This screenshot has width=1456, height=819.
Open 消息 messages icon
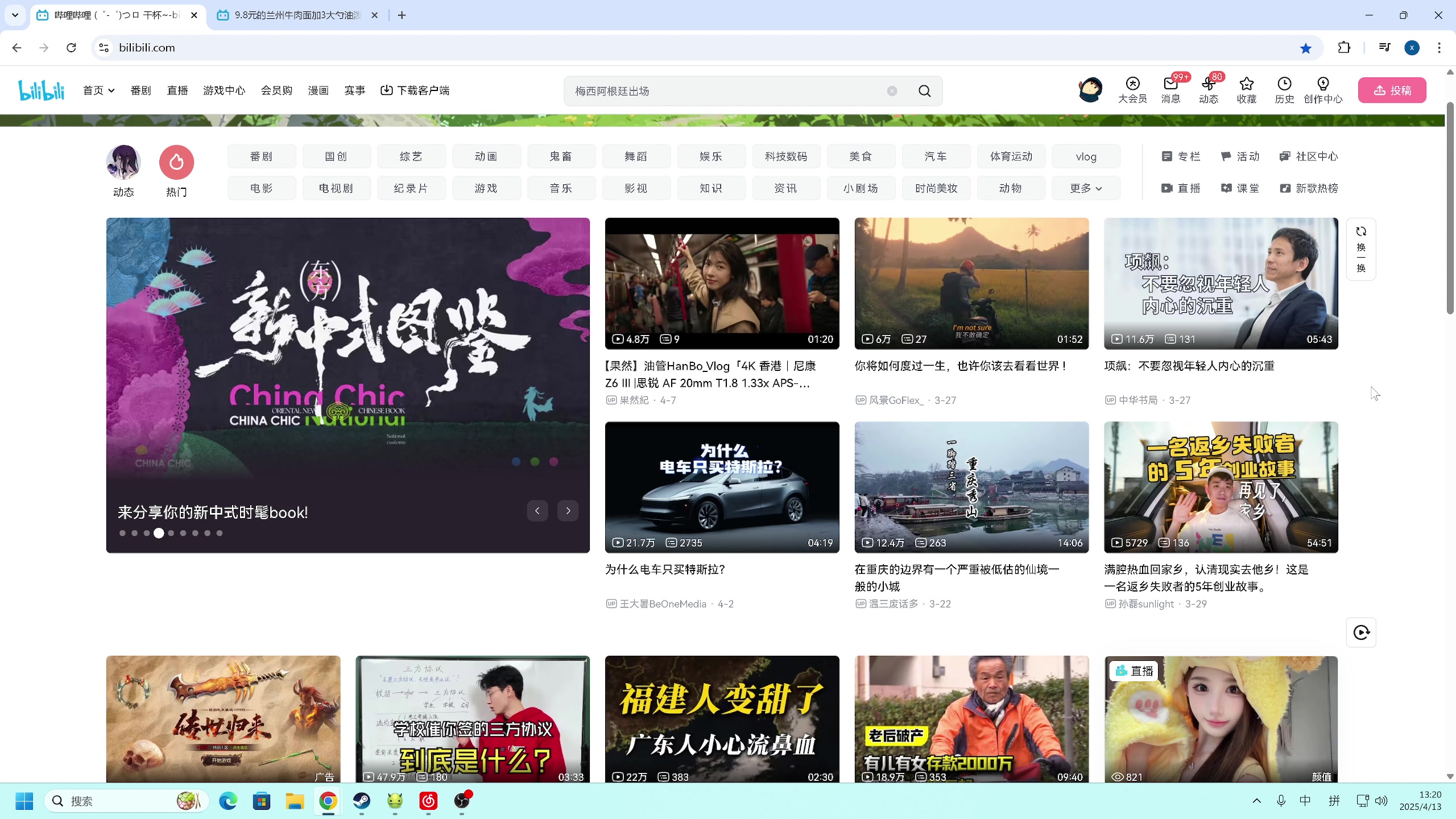pyautogui.click(x=1170, y=90)
